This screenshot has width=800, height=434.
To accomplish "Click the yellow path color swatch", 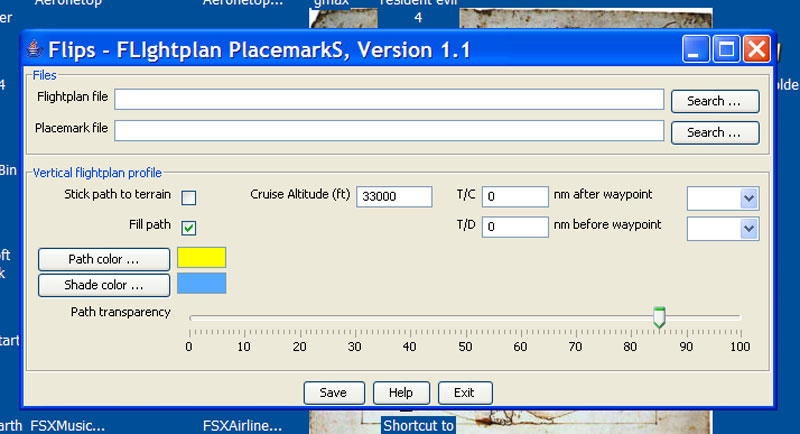I will click(201, 258).
